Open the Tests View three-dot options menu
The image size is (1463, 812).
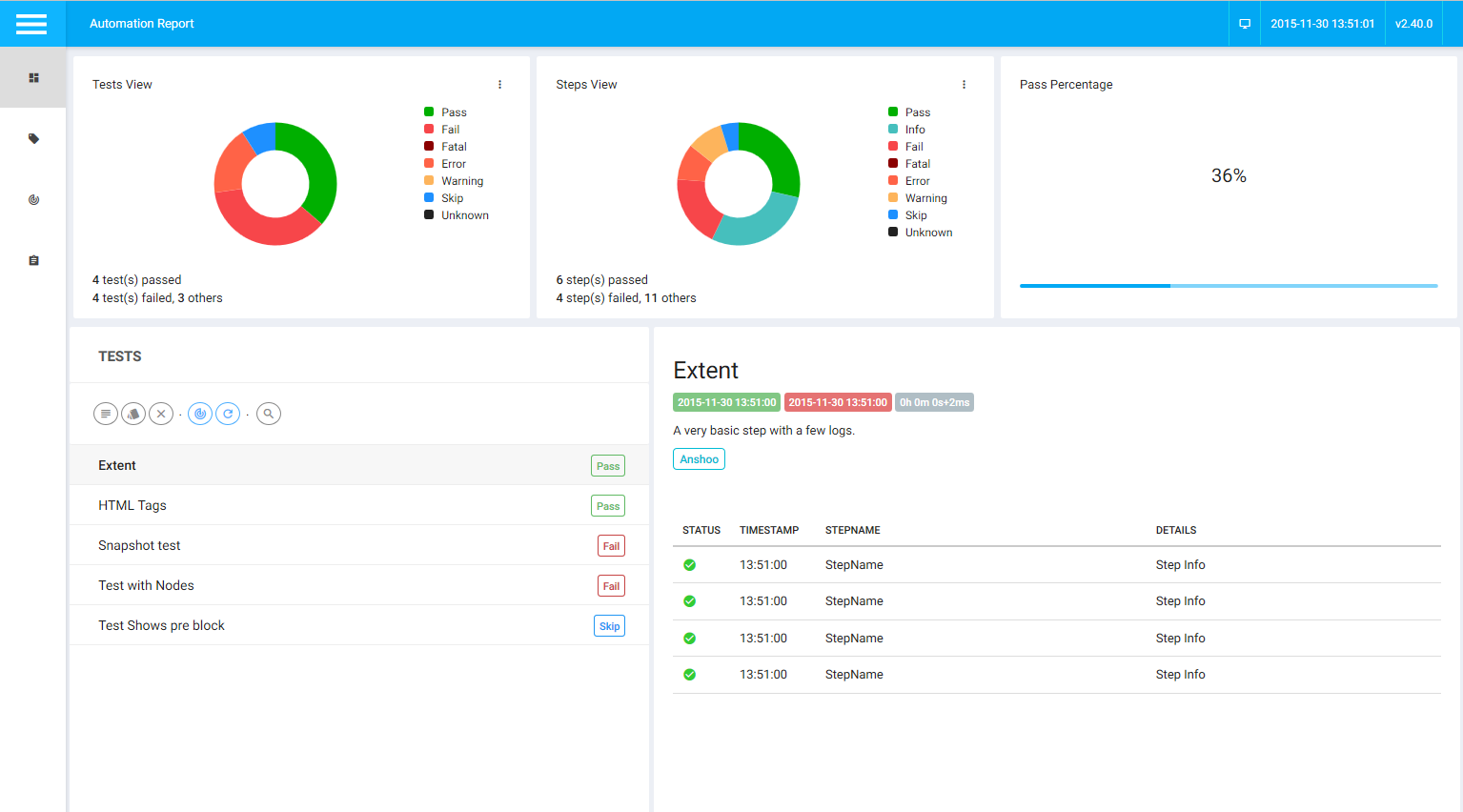pos(499,85)
